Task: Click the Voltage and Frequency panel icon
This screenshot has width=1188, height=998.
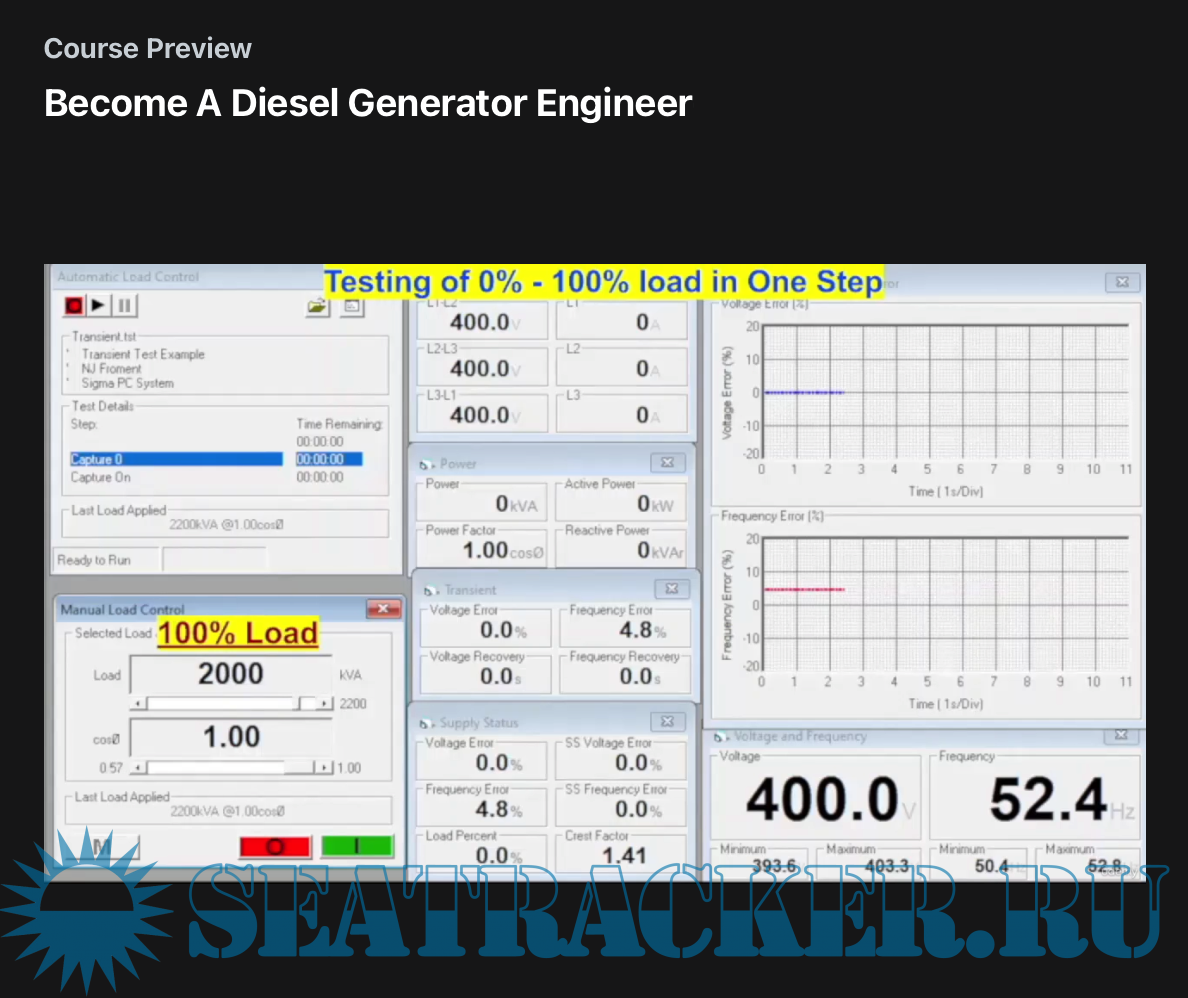Action: pyautogui.click(x=718, y=737)
